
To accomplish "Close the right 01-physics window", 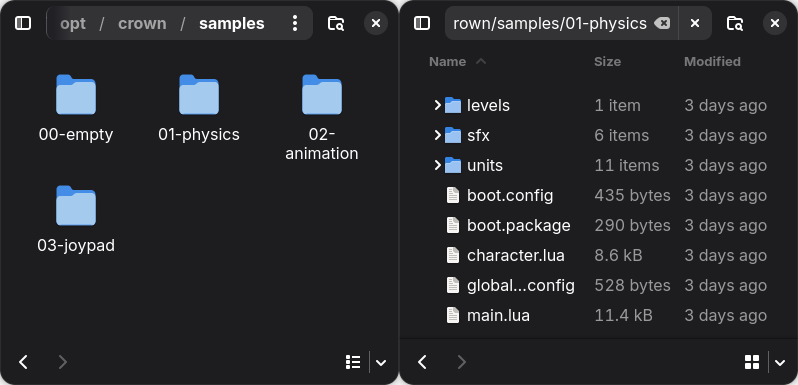I will point(775,23).
